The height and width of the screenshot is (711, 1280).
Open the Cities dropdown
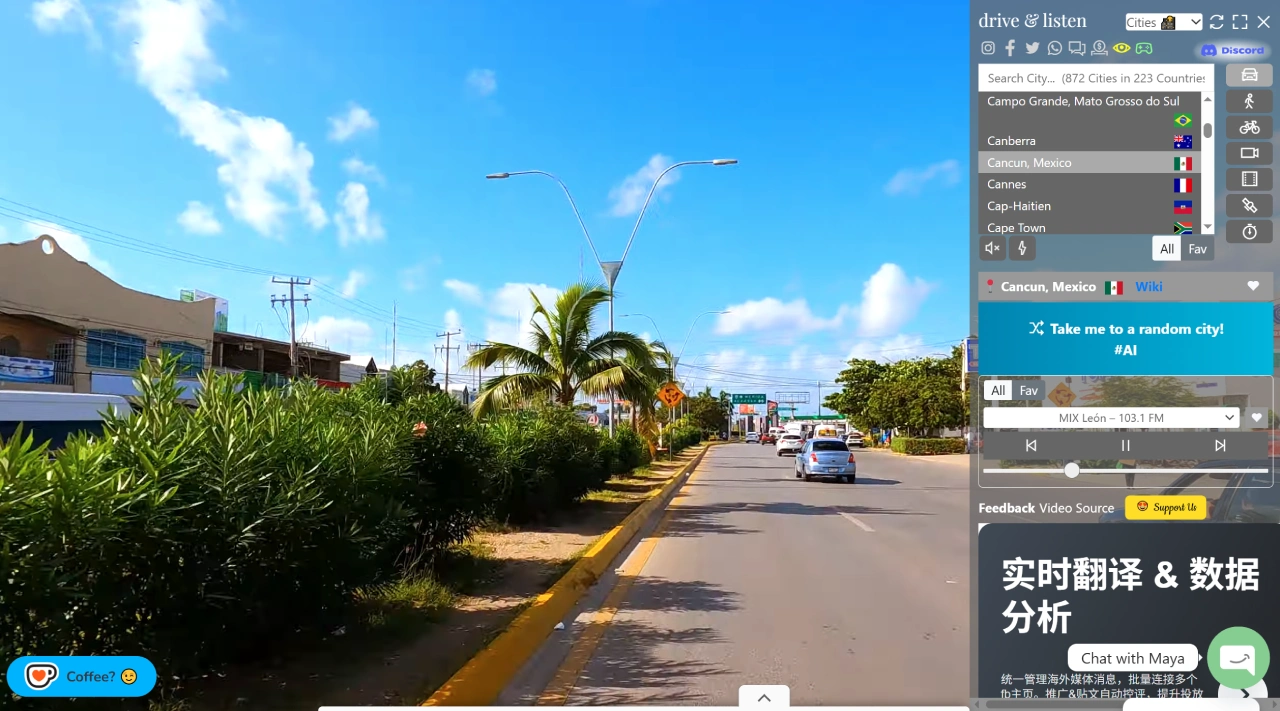point(1163,22)
